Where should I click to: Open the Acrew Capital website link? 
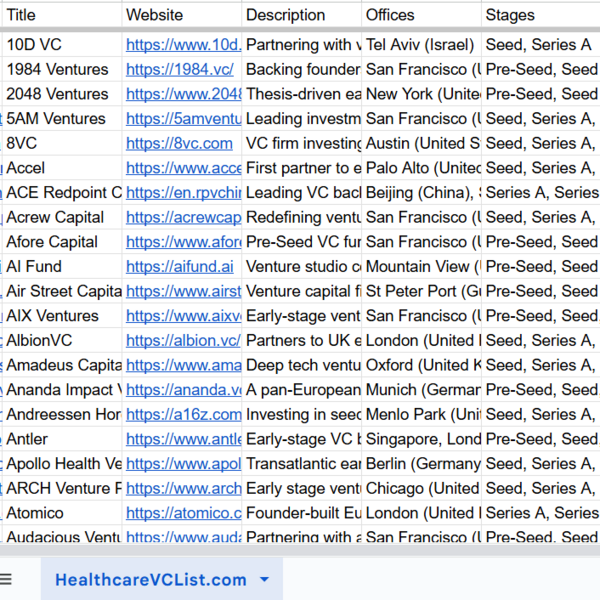click(184, 217)
